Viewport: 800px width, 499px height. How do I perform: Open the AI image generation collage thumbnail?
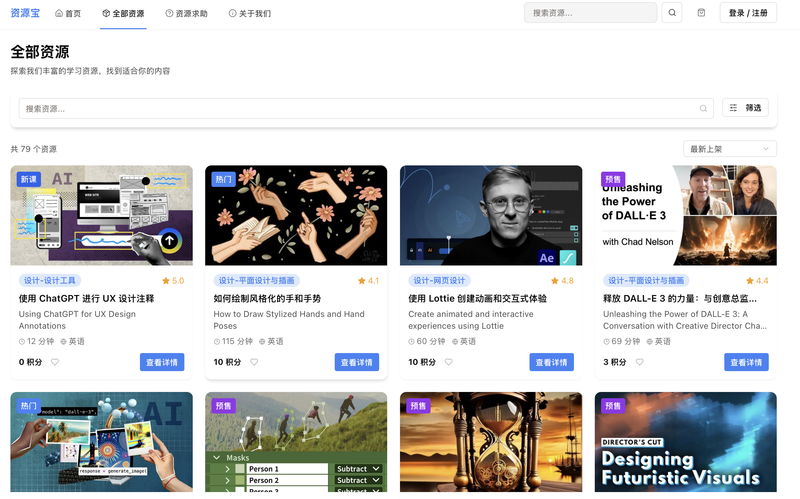102,442
